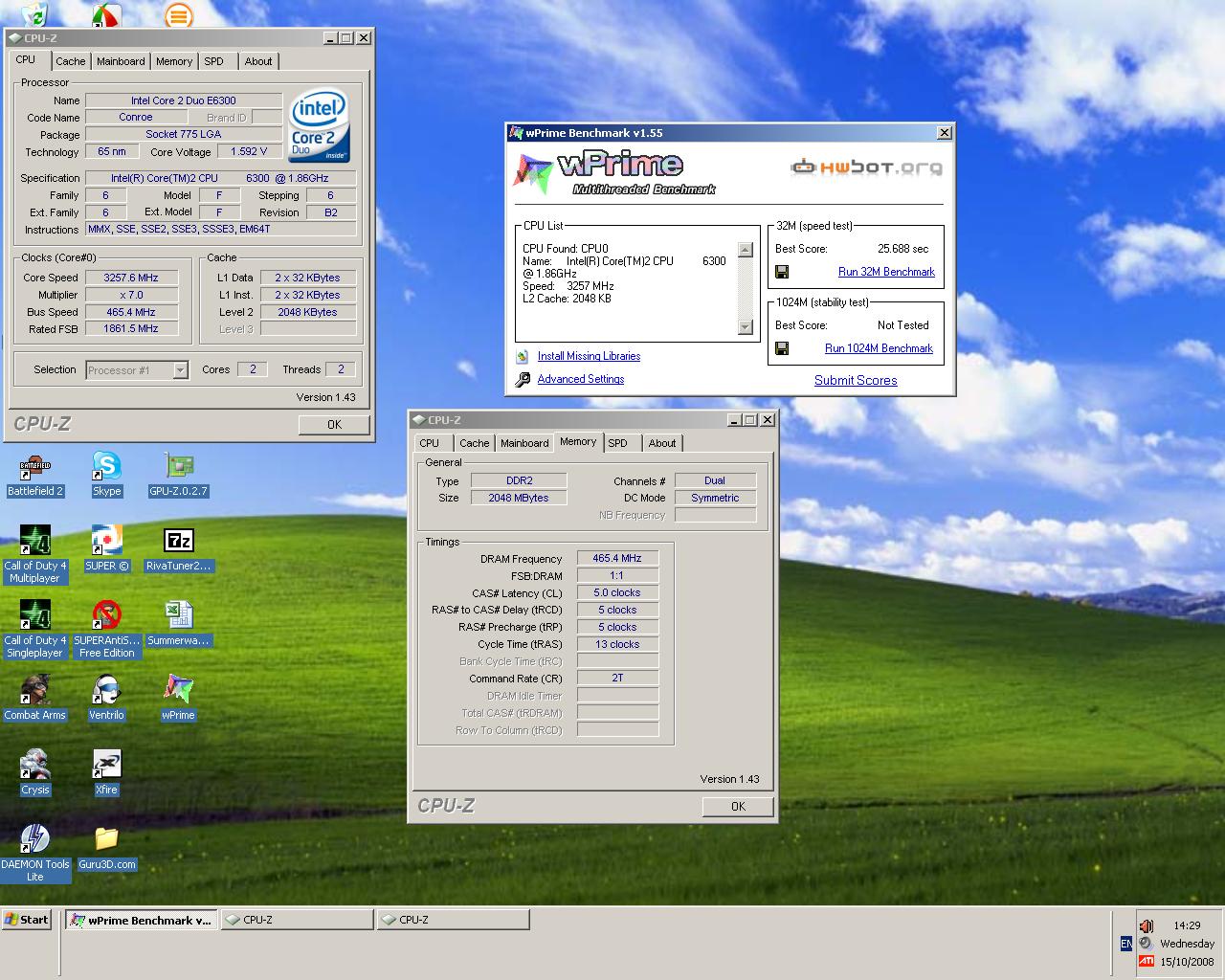Run 1024M Benchmark link
The height and width of the screenshot is (980, 1225).
(x=879, y=348)
